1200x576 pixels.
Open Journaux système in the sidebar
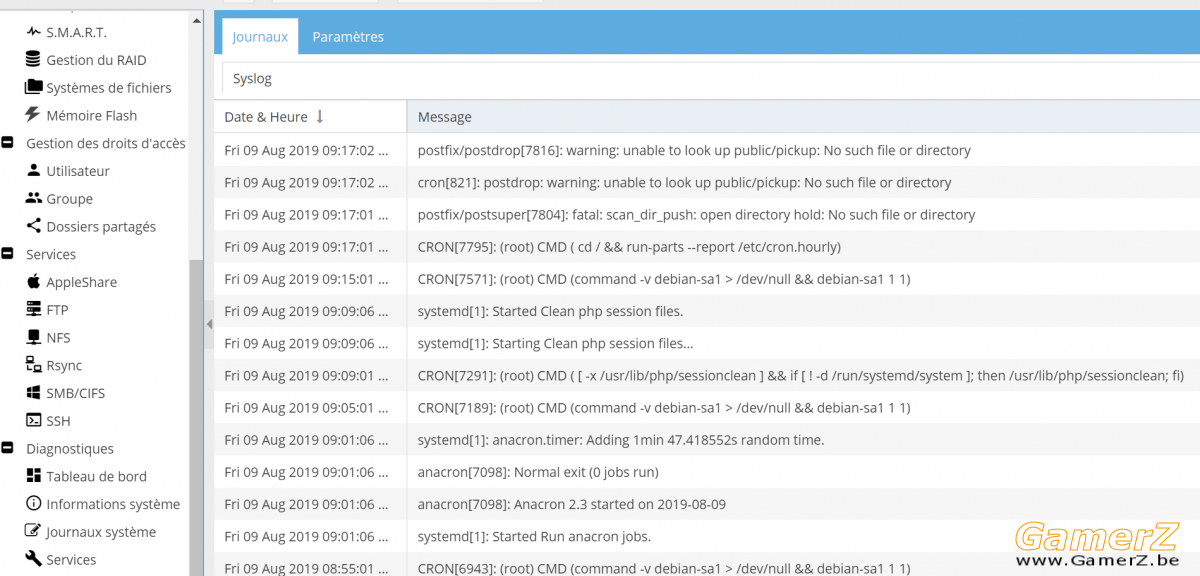[x=101, y=532]
